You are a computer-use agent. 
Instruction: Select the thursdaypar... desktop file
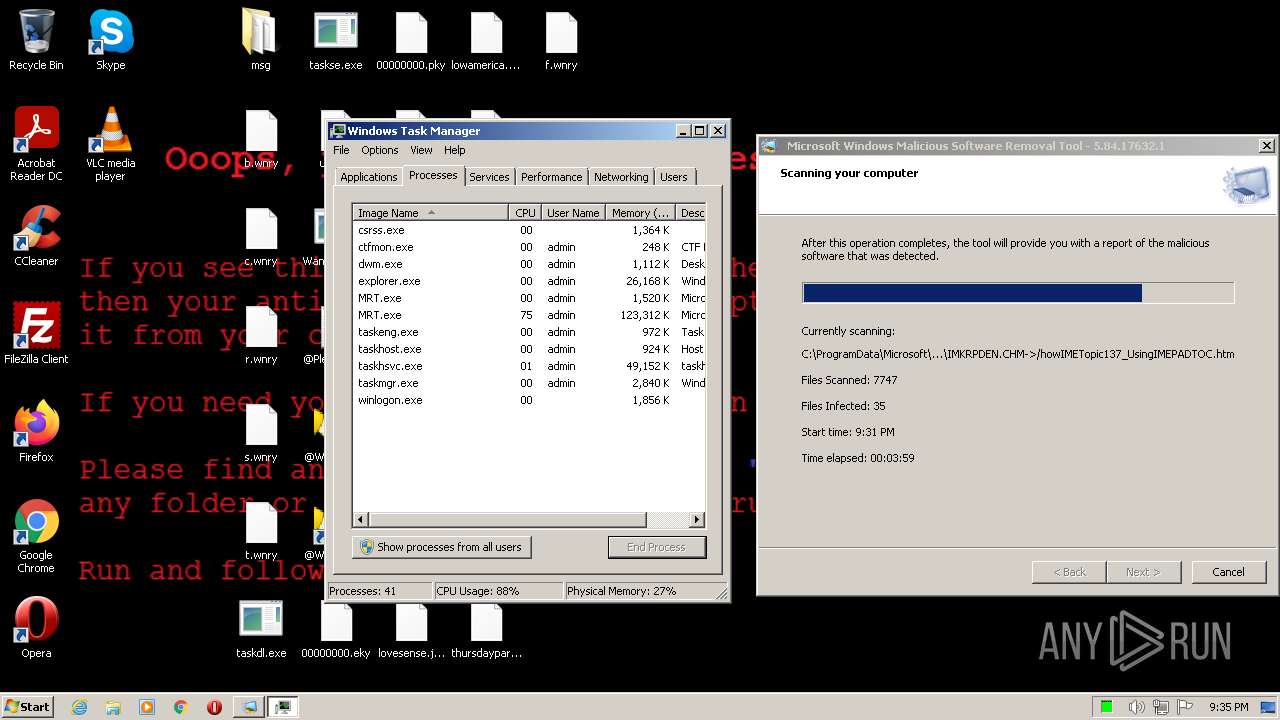point(486,628)
